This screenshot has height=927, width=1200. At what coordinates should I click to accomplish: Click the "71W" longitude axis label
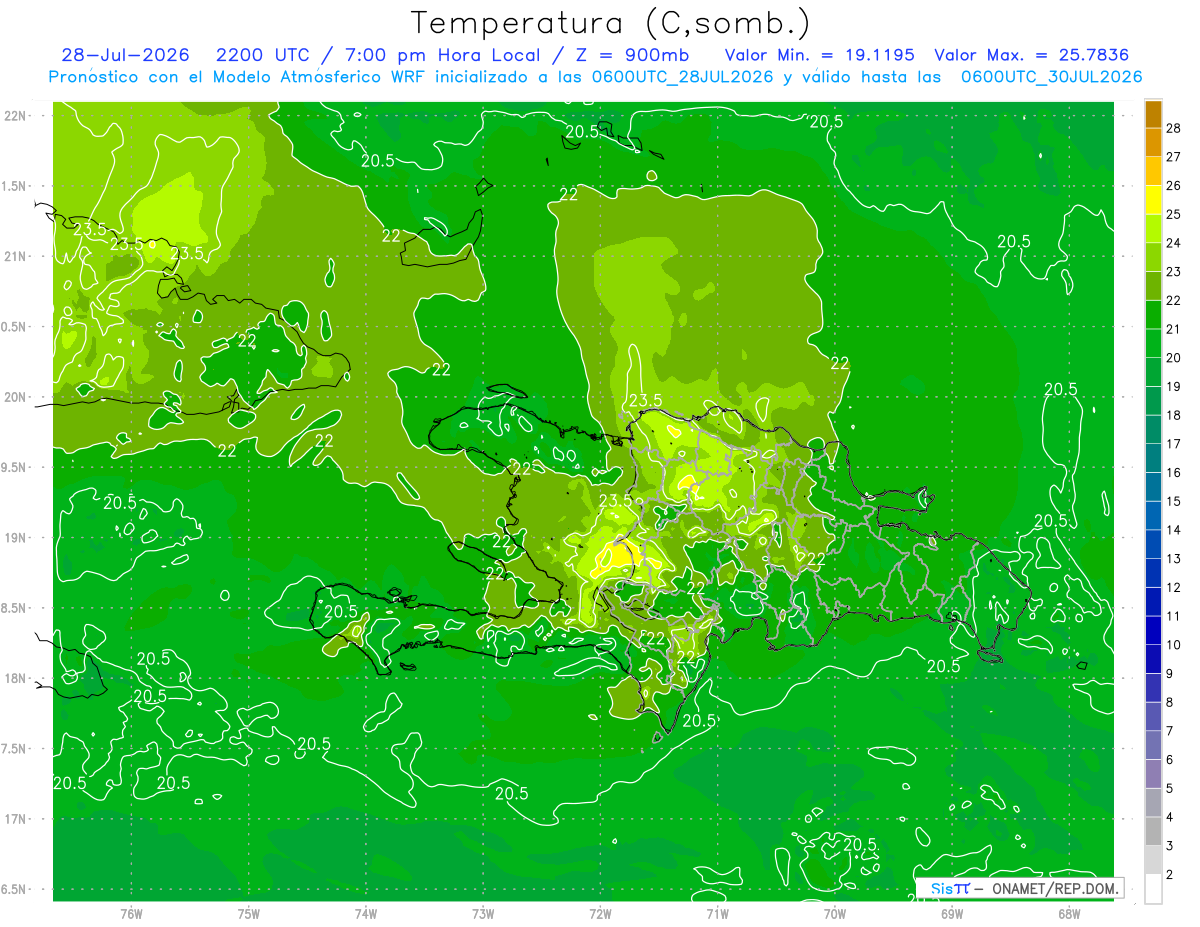coord(717,914)
